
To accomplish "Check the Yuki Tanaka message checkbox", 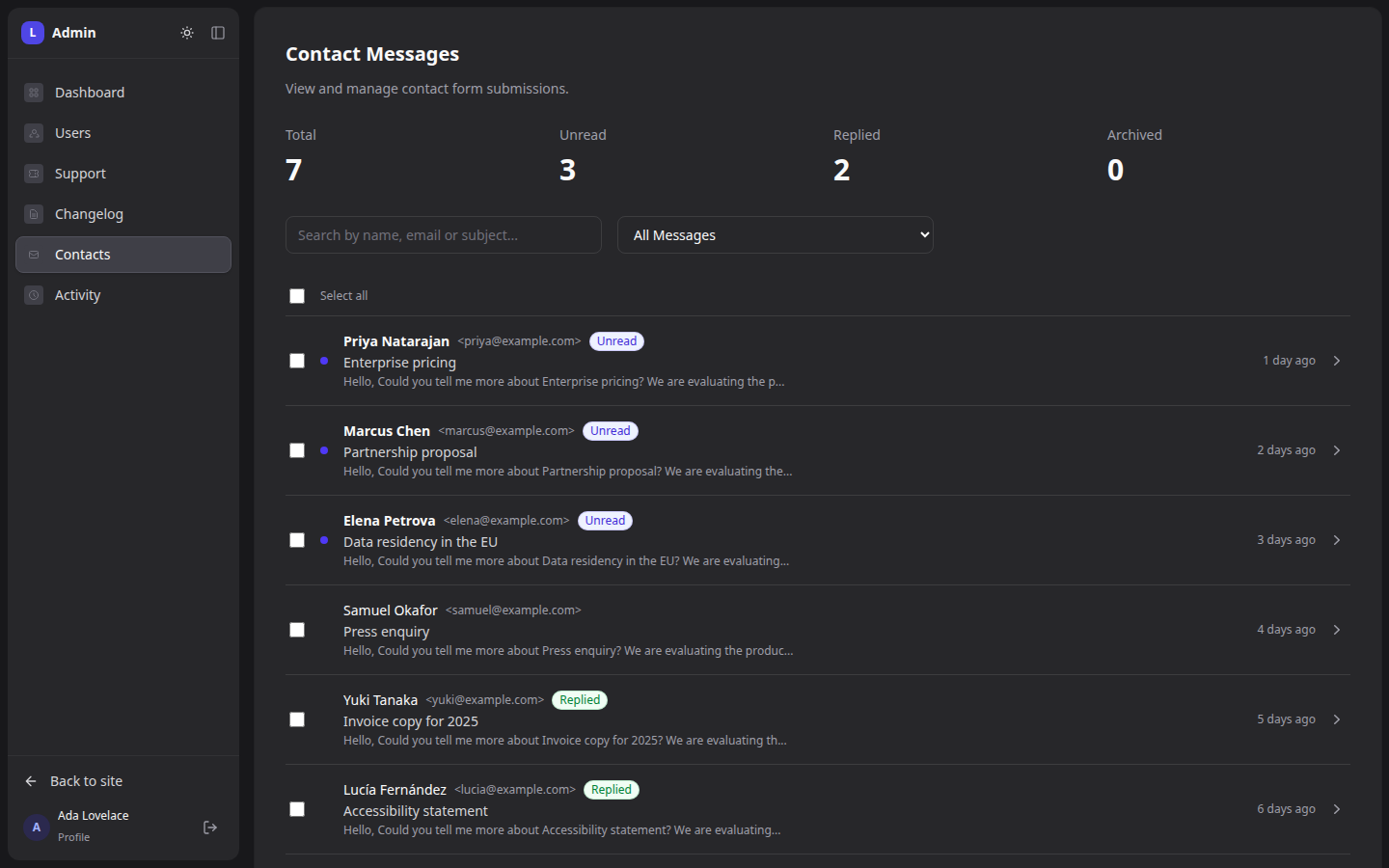I will [297, 719].
